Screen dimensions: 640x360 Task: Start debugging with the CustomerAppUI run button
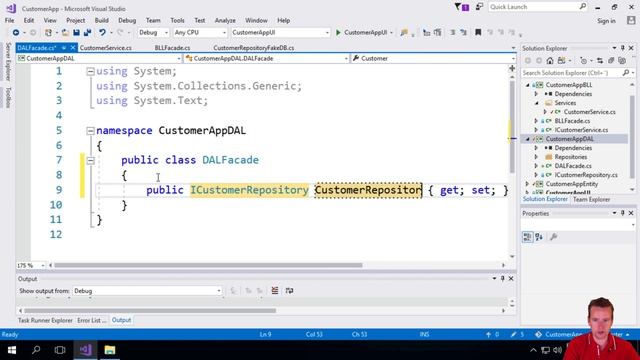[x=361, y=32]
